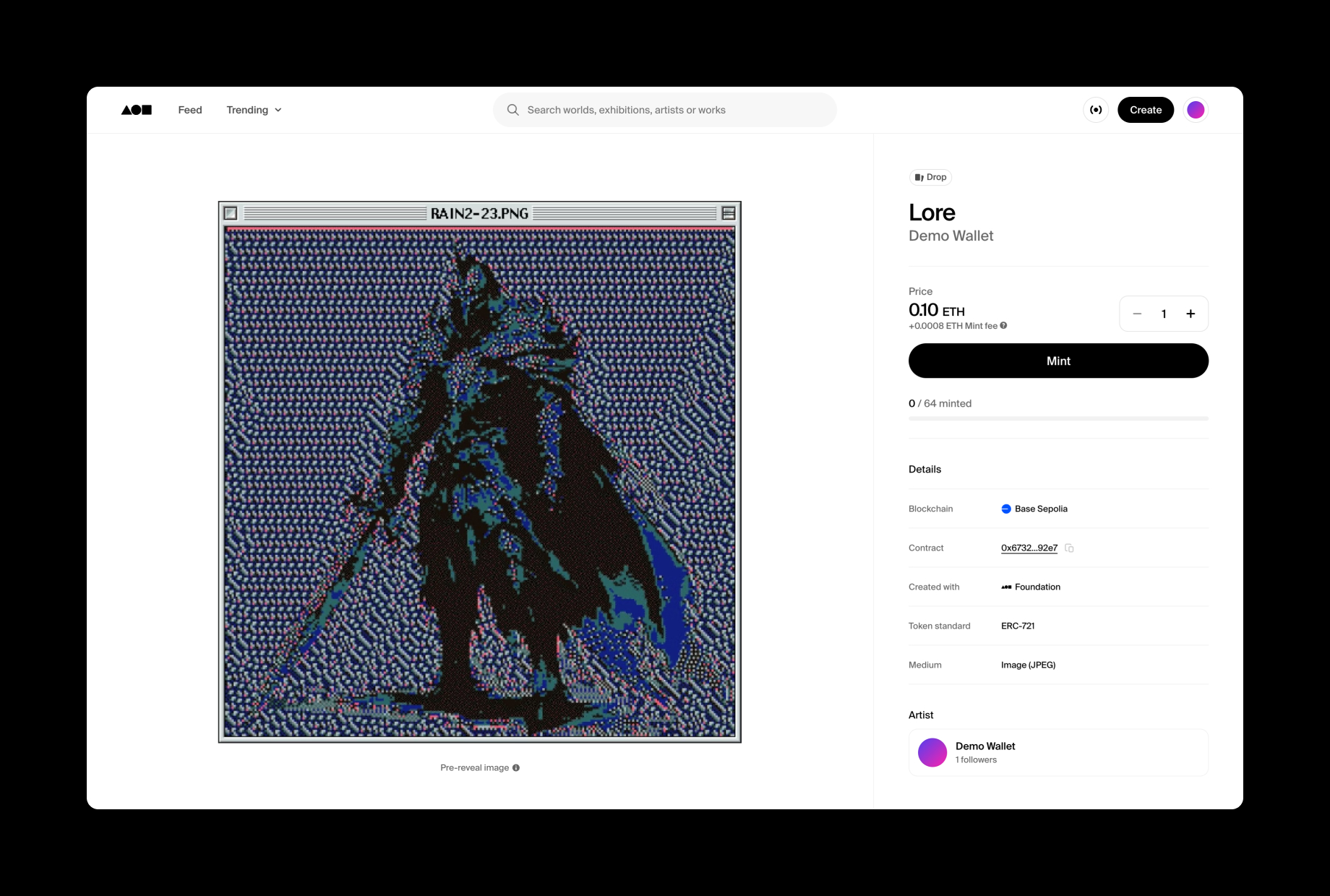Click the Foundation logo in the header
Image resolution: width=1330 pixels, height=896 pixels.
pyautogui.click(x=137, y=110)
